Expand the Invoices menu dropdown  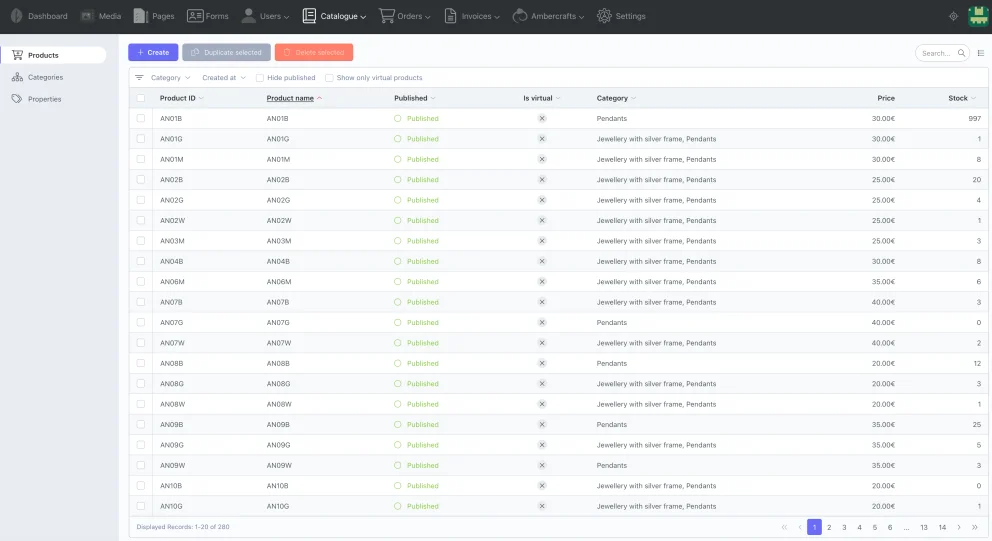pyautogui.click(x=497, y=17)
